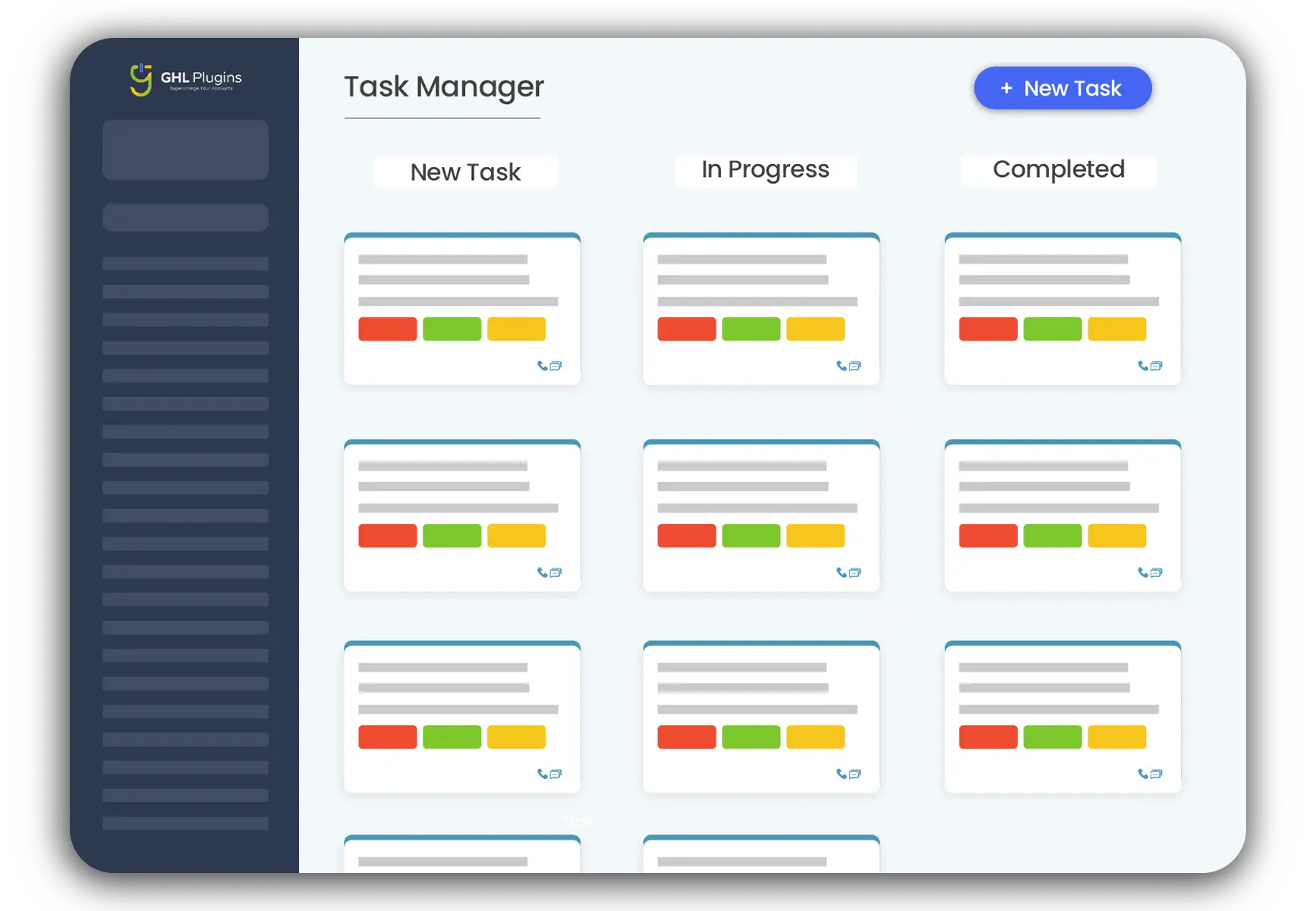This screenshot has width=1316, height=911.
Task: Click chat icon on third In Progress card
Action: coord(855,774)
